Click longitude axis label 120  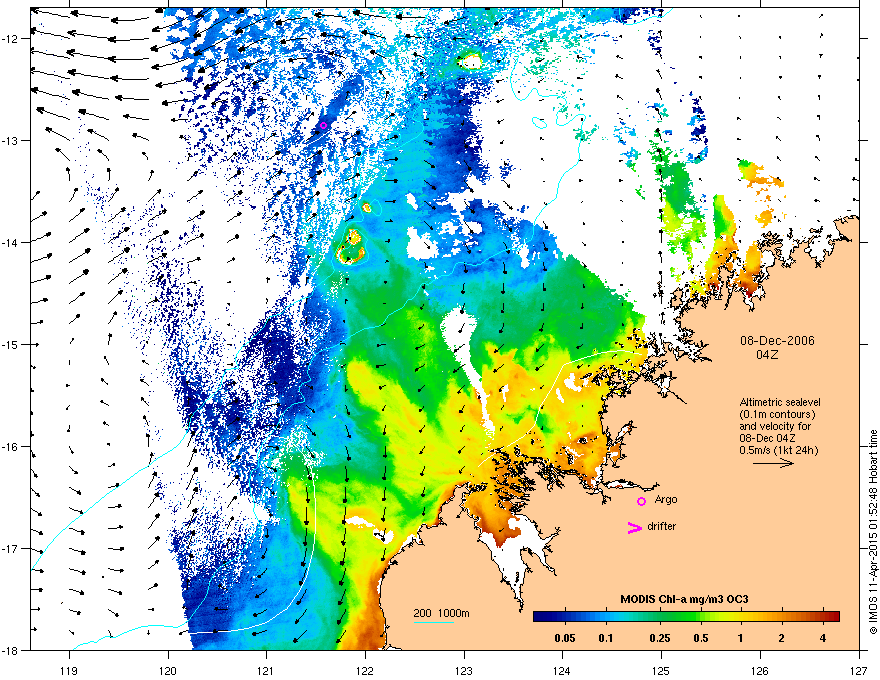[x=168, y=670]
